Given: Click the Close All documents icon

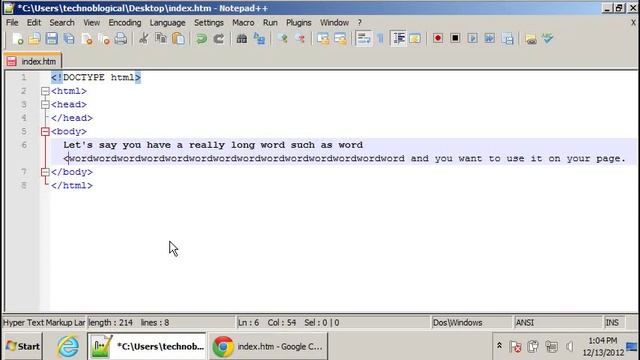Looking at the screenshot, I should 104,39.
